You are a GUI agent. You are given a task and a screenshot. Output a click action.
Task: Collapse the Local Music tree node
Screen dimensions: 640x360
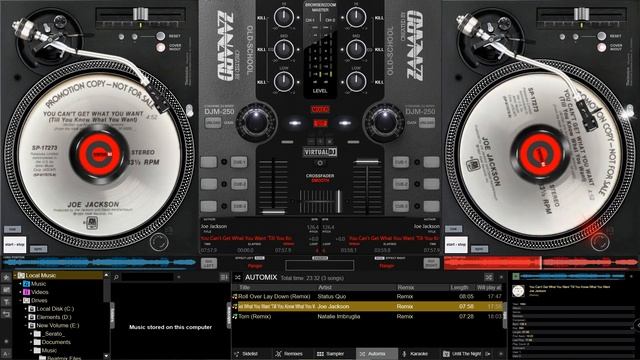(x=15, y=276)
